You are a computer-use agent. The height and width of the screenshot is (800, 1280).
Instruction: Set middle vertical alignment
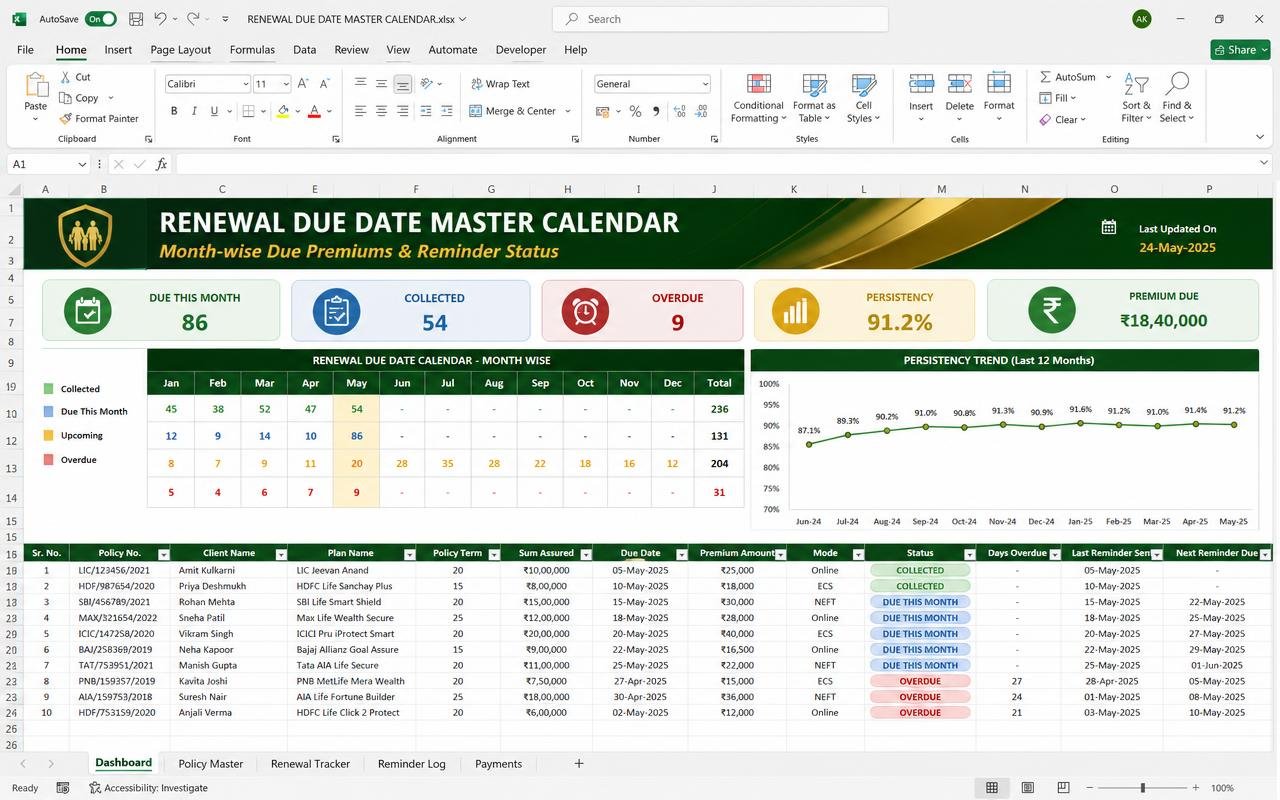[381, 84]
